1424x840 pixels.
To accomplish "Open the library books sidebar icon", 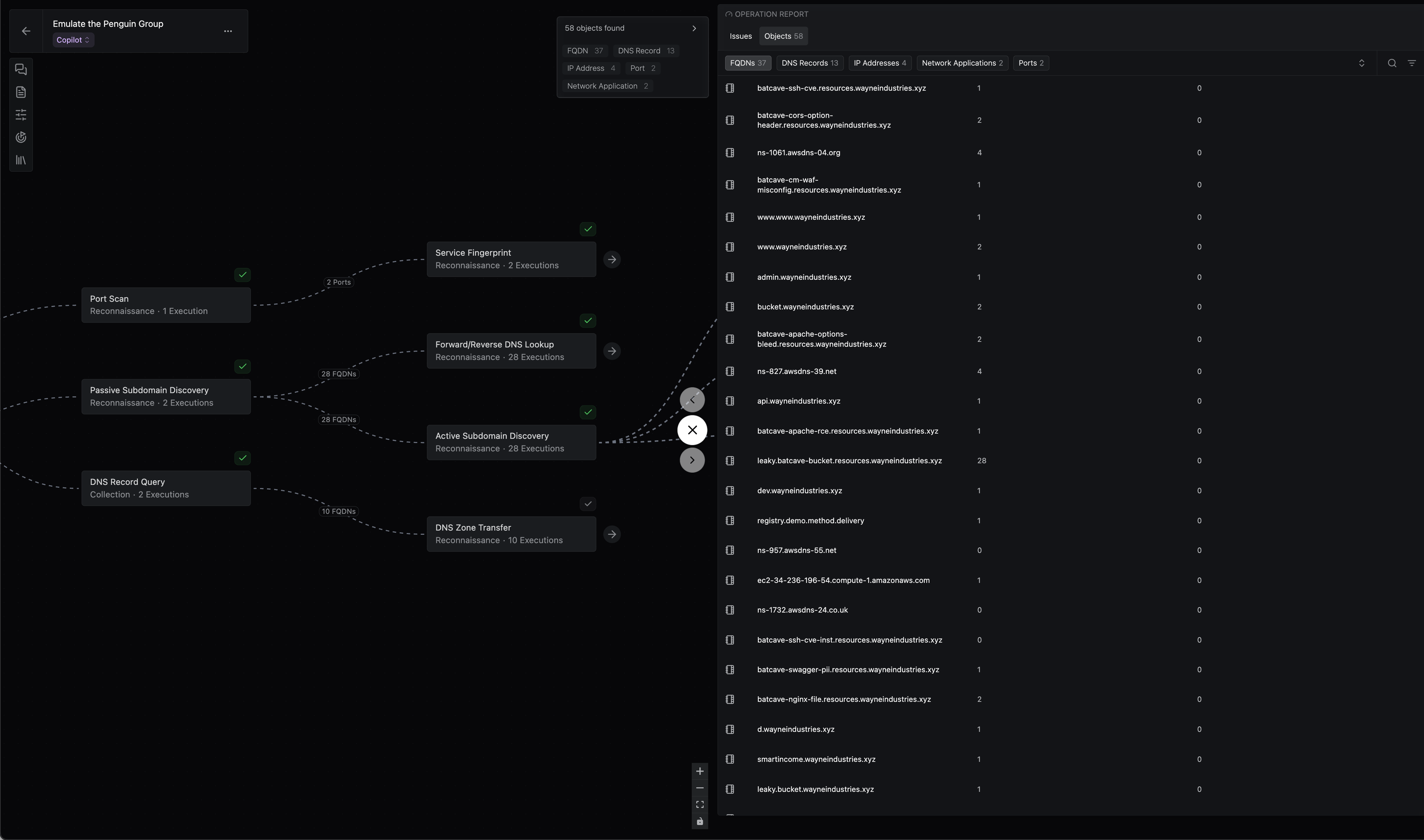I will point(21,160).
